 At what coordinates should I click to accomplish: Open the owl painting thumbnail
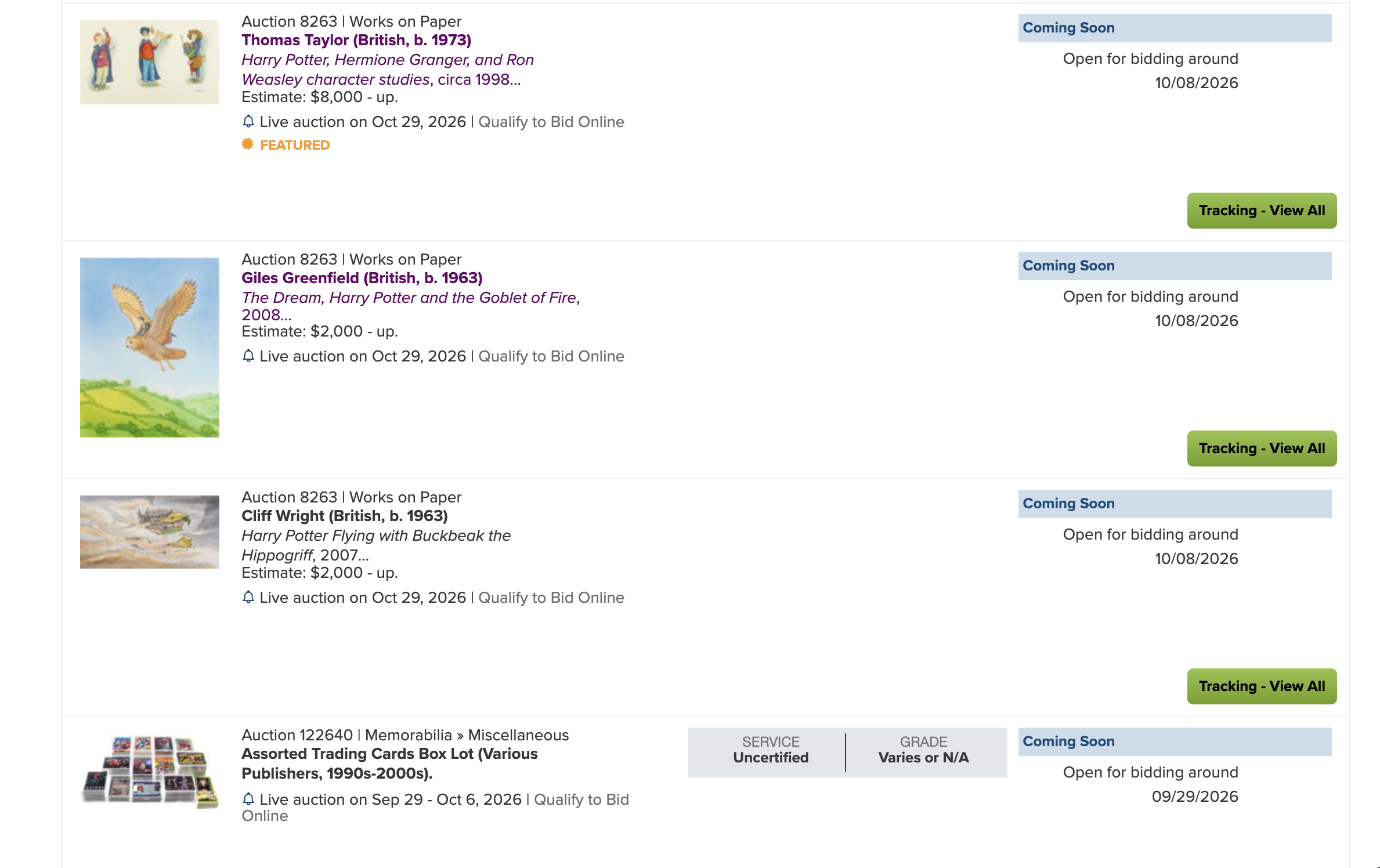(x=150, y=348)
